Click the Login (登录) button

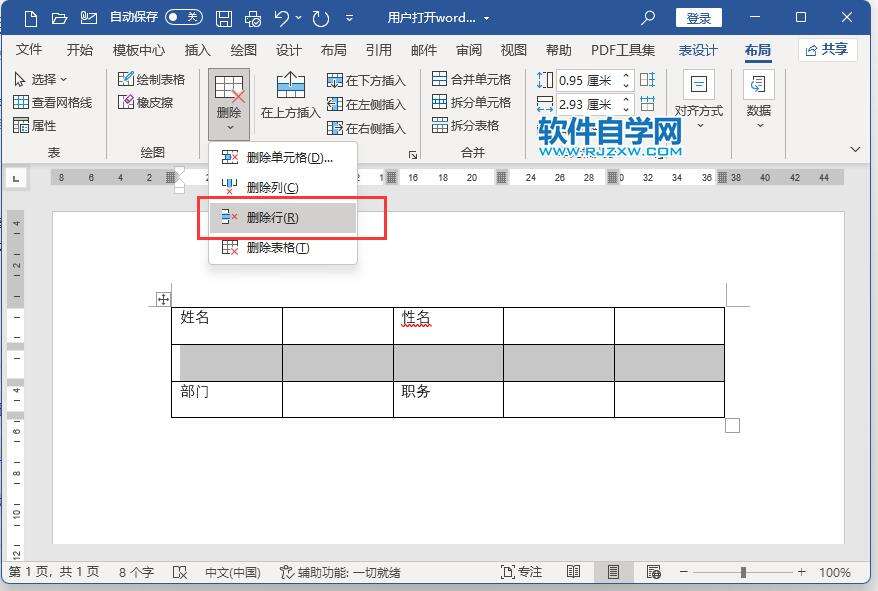pos(698,18)
